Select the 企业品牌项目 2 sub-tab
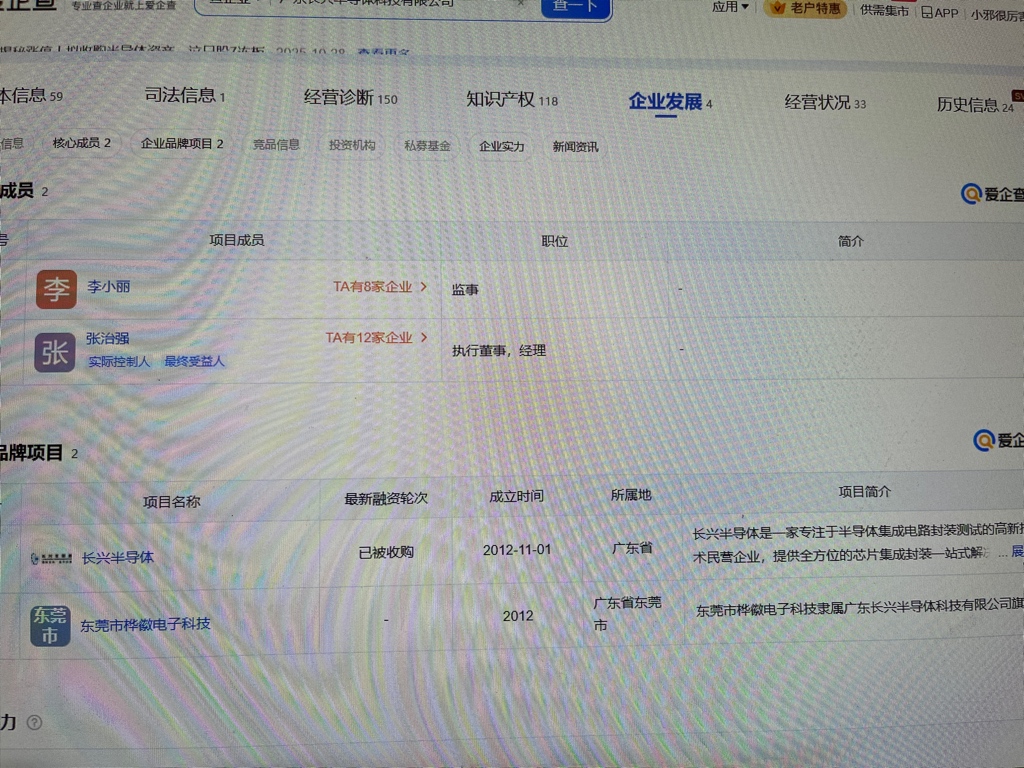Viewport: 1024px width, 768px height. 182,144
